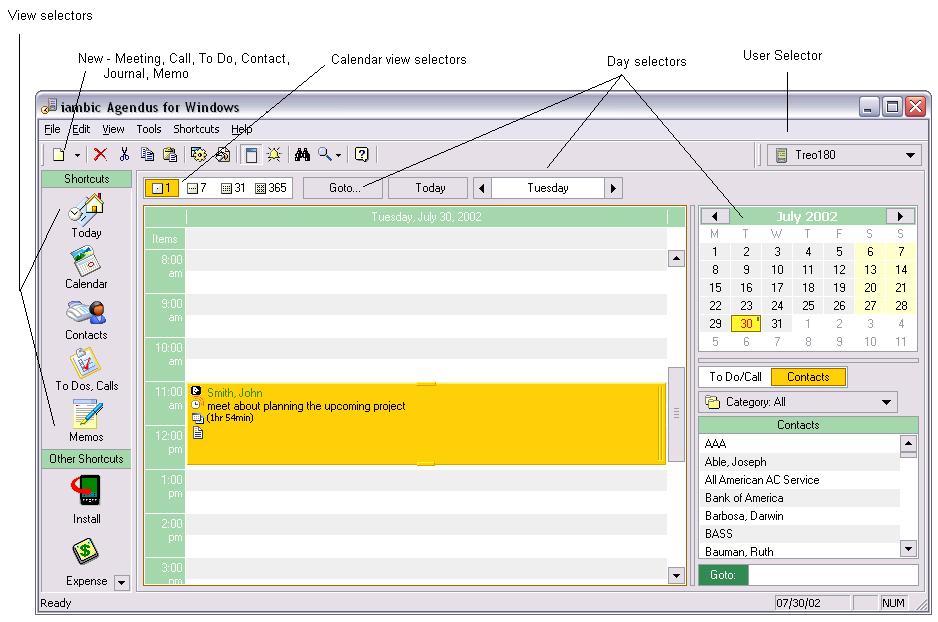Click the Agendus app icon in title bar

(x=49, y=106)
